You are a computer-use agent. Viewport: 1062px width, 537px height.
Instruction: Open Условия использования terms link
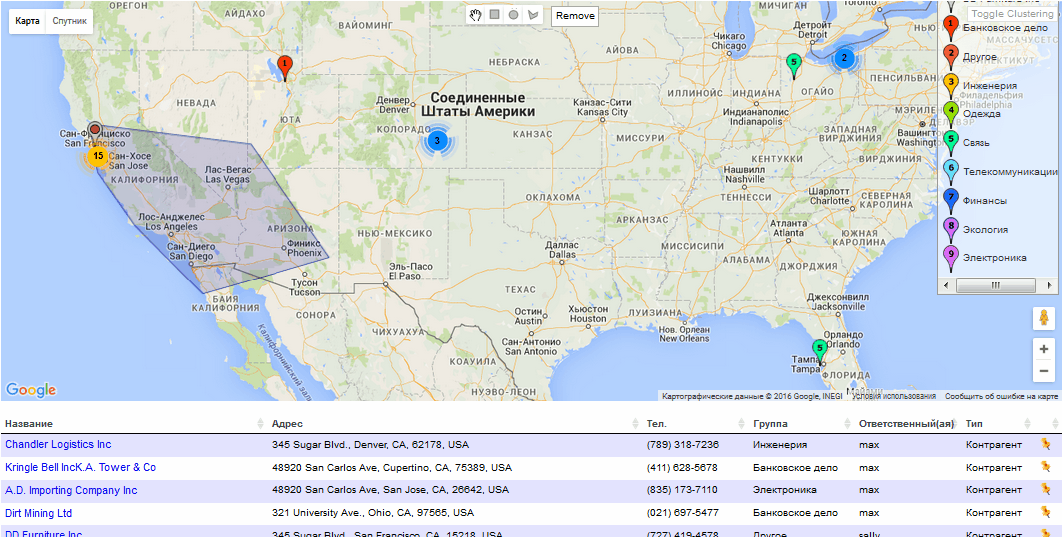click(x=893, y=396)
